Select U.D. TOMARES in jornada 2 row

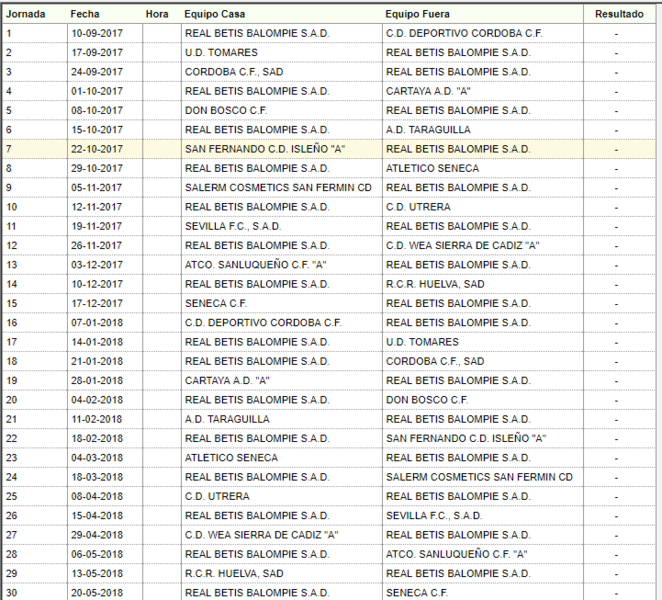click(x=221, y=53)
